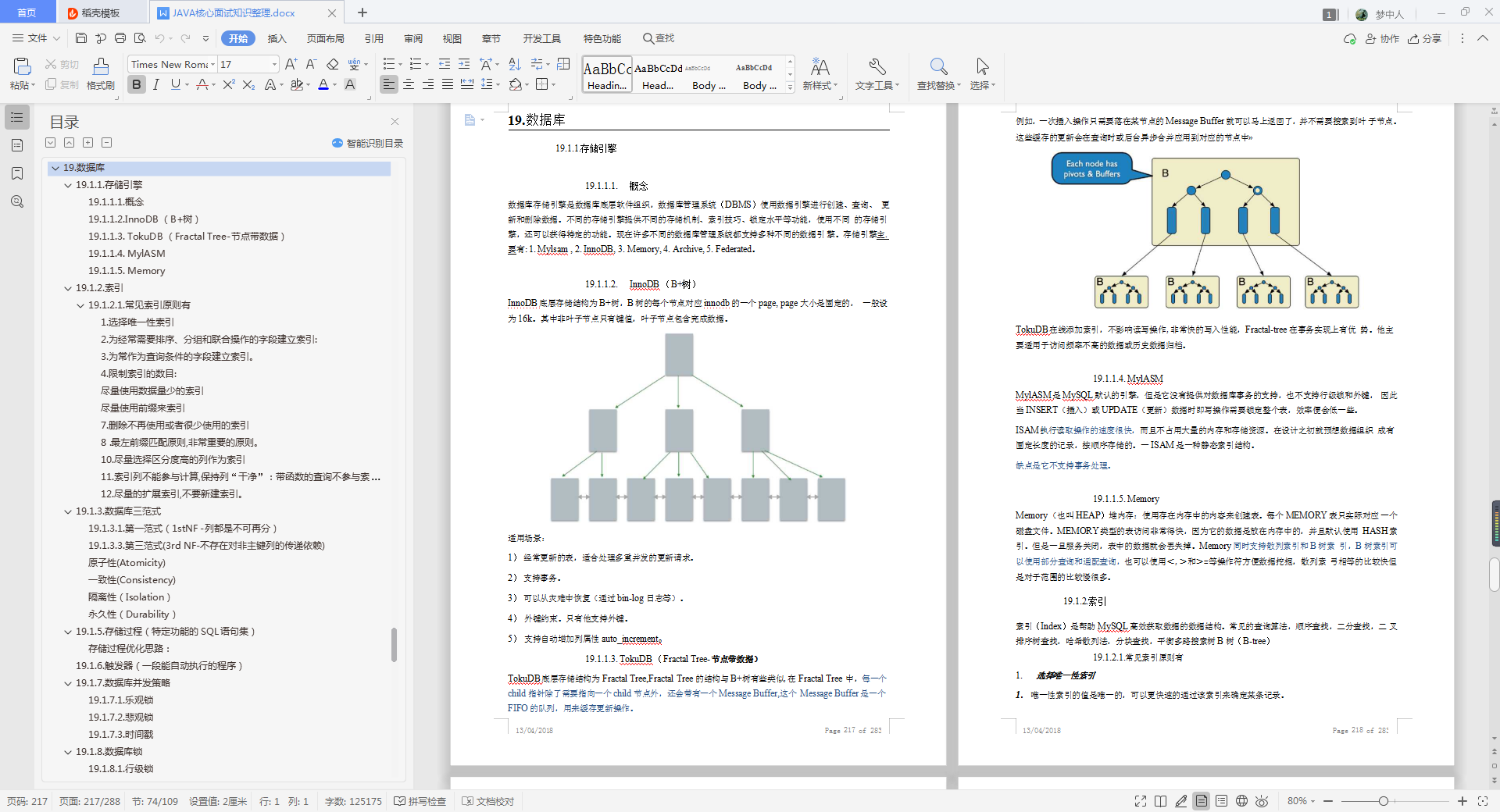Open the search panel icon in left sidebar
Viewport: 1500px width, 812px height.
point(17,201)
